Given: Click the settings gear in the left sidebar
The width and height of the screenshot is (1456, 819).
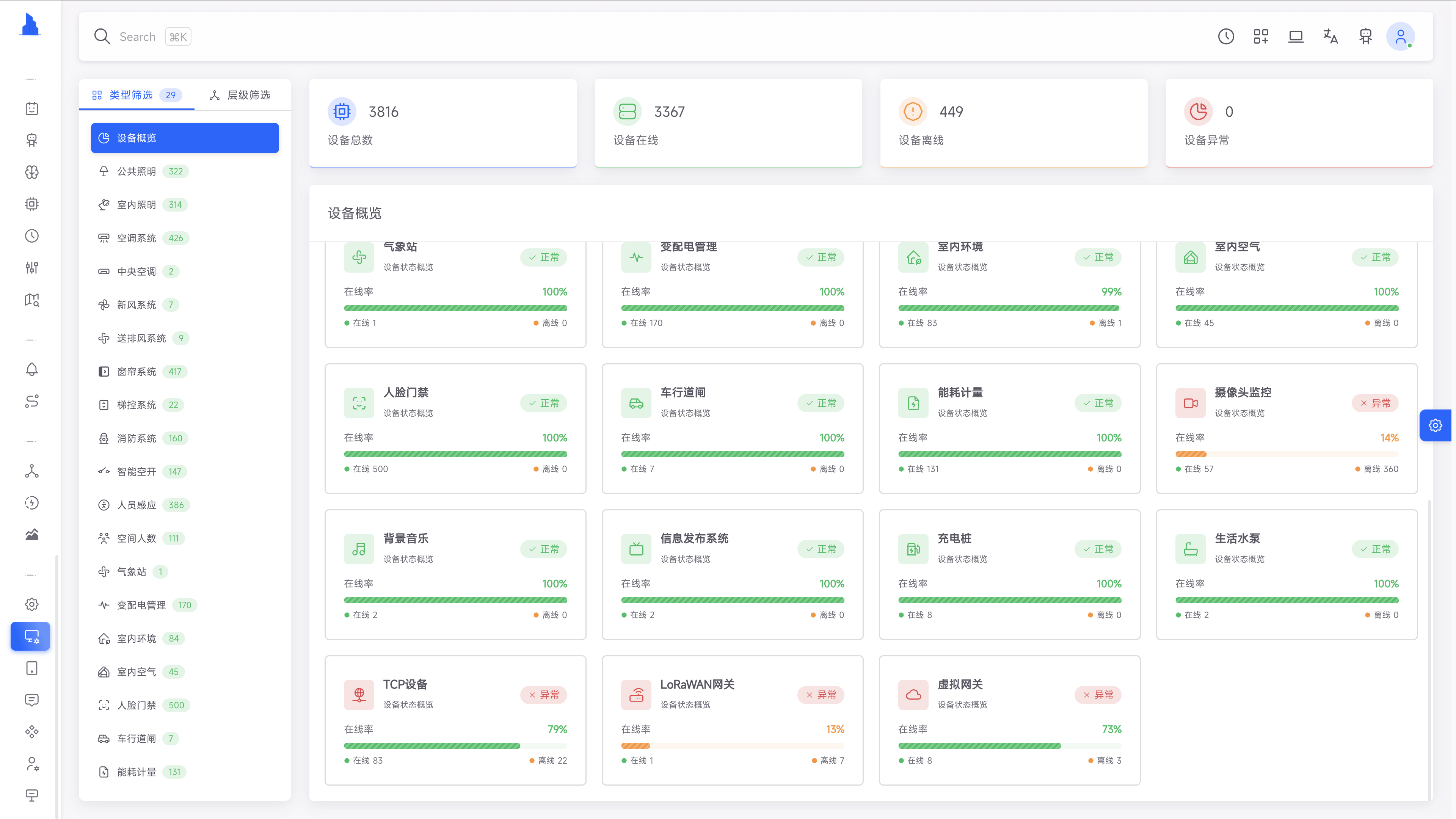Looking at the screenshot, I should pos(31,604).
